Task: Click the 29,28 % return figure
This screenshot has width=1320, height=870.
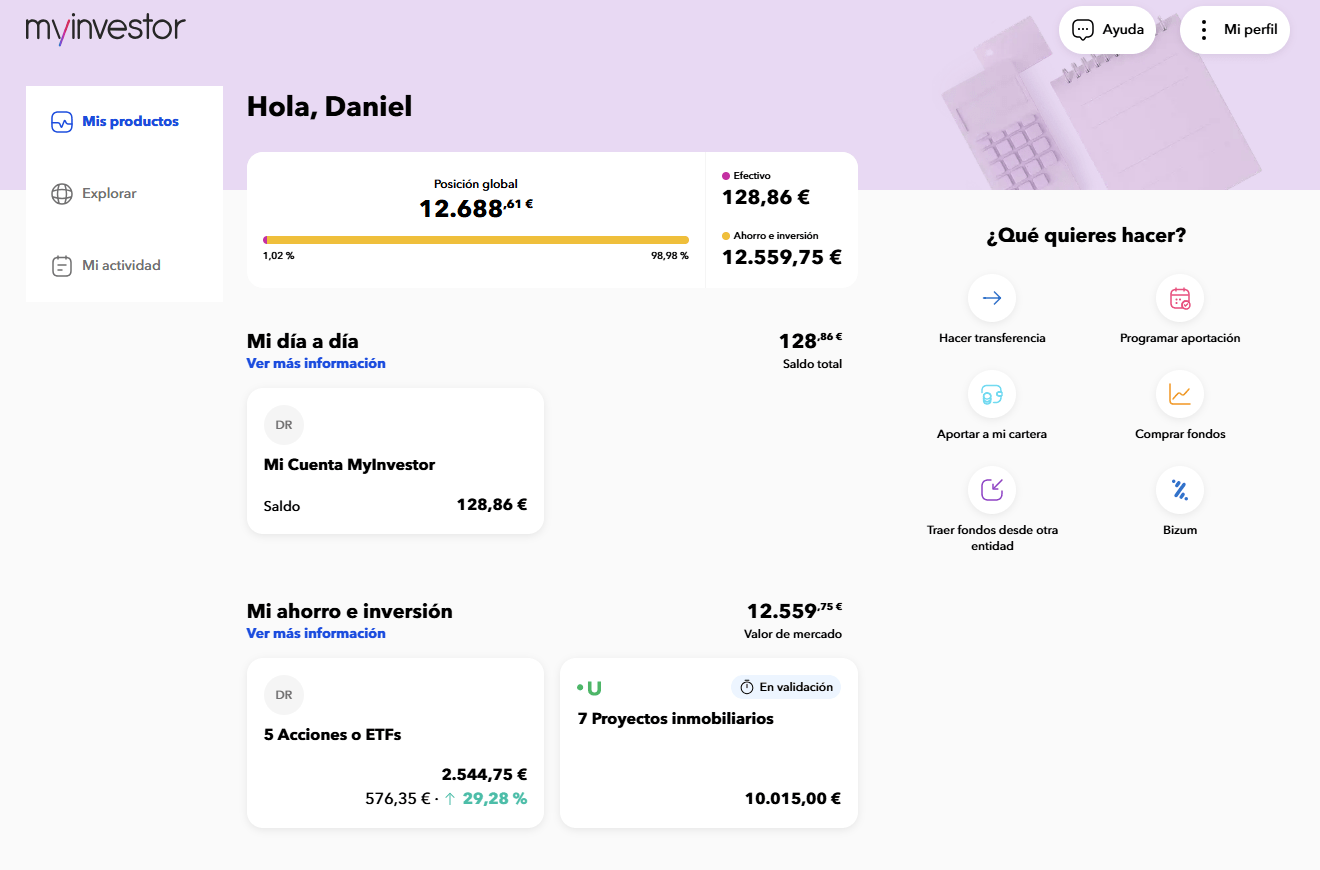Action: (x=495, y=799)
